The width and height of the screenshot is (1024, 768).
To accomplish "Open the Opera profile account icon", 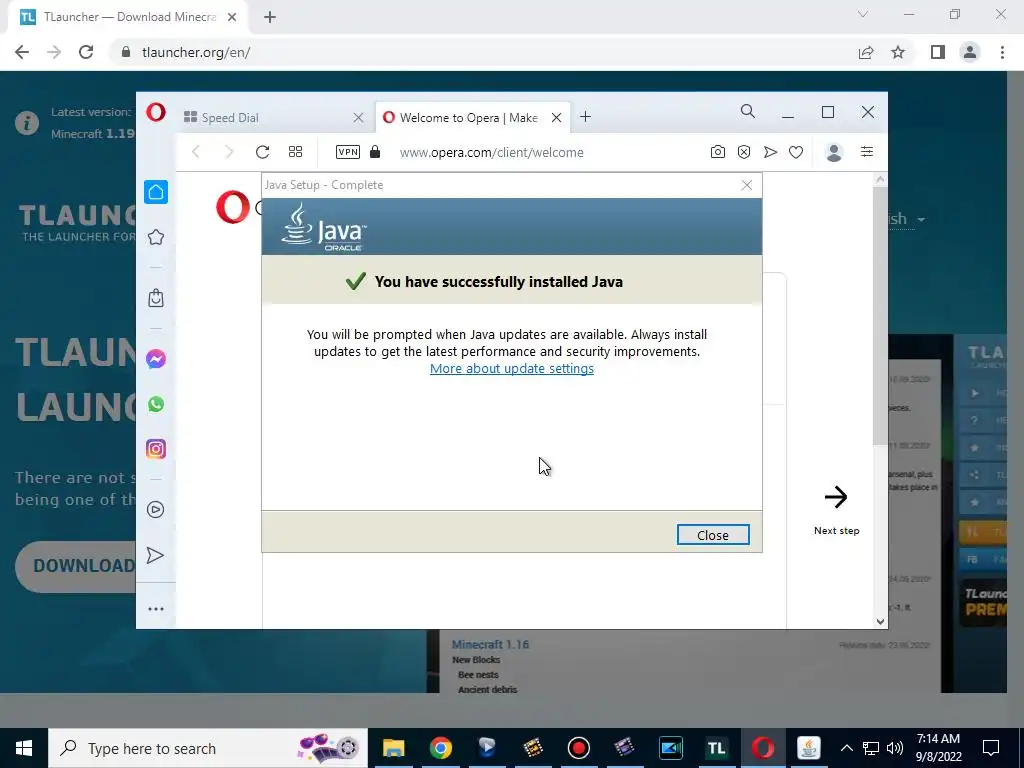I will [834, 152].
